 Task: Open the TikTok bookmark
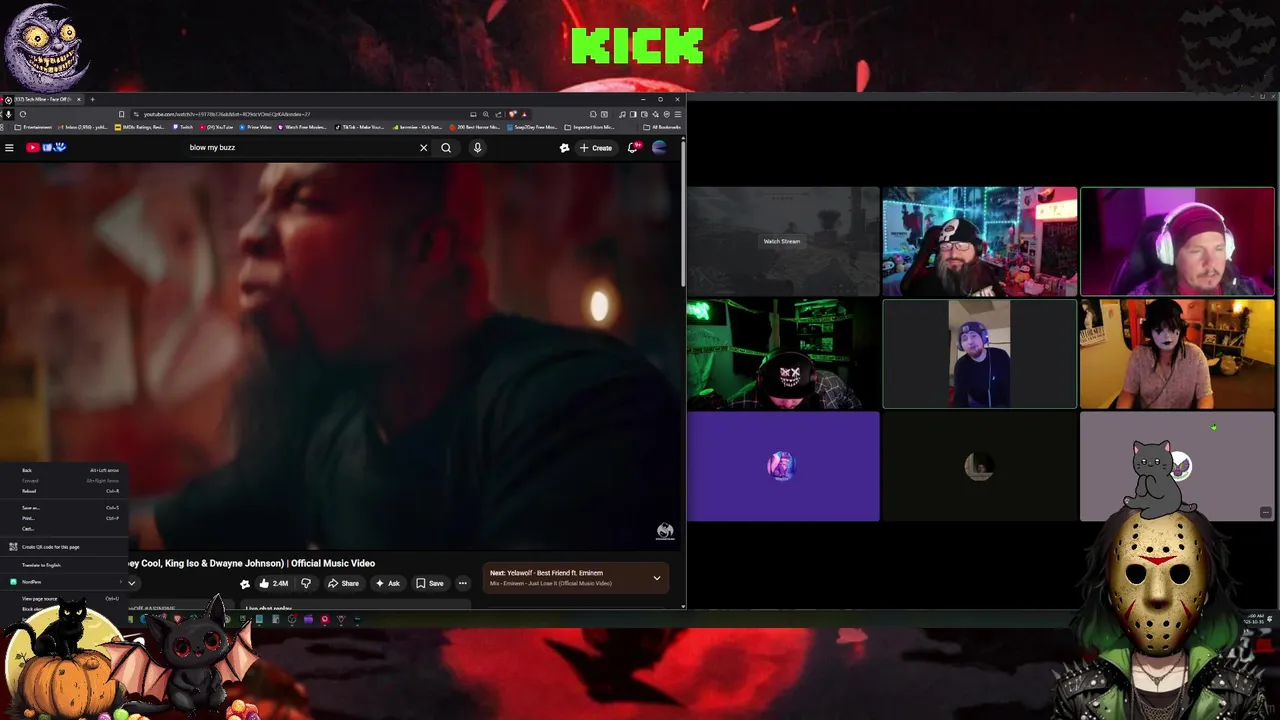pyautogui.click(x=359, y=127)
